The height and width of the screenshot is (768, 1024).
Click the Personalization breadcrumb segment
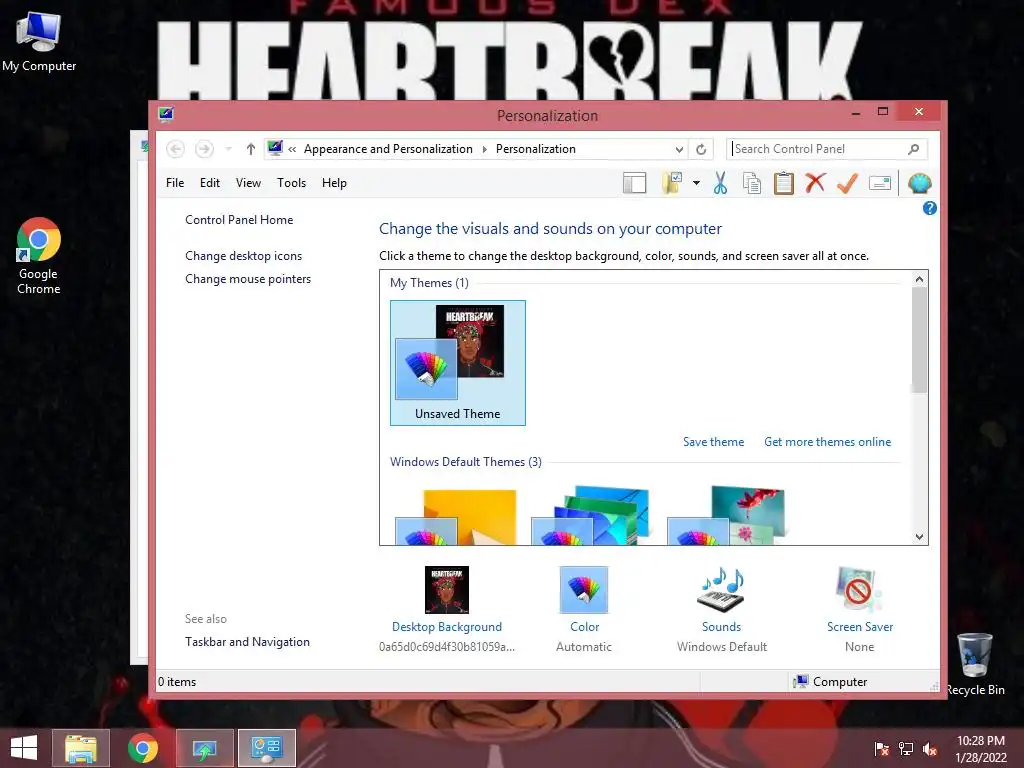click(536, 149)
